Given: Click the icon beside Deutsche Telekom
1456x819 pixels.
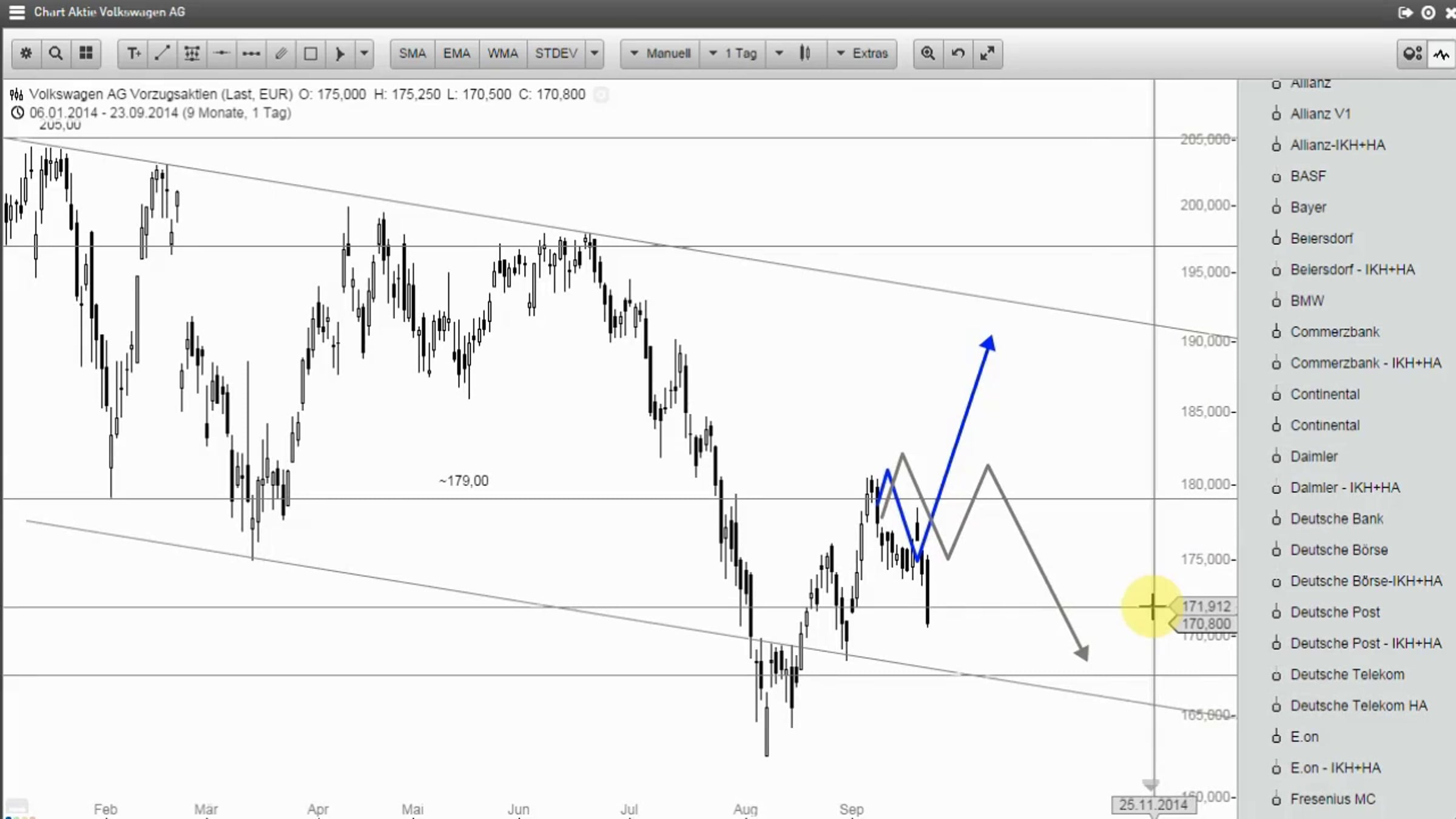Looking at the screenshot, I should click(x=1276, y=675).
